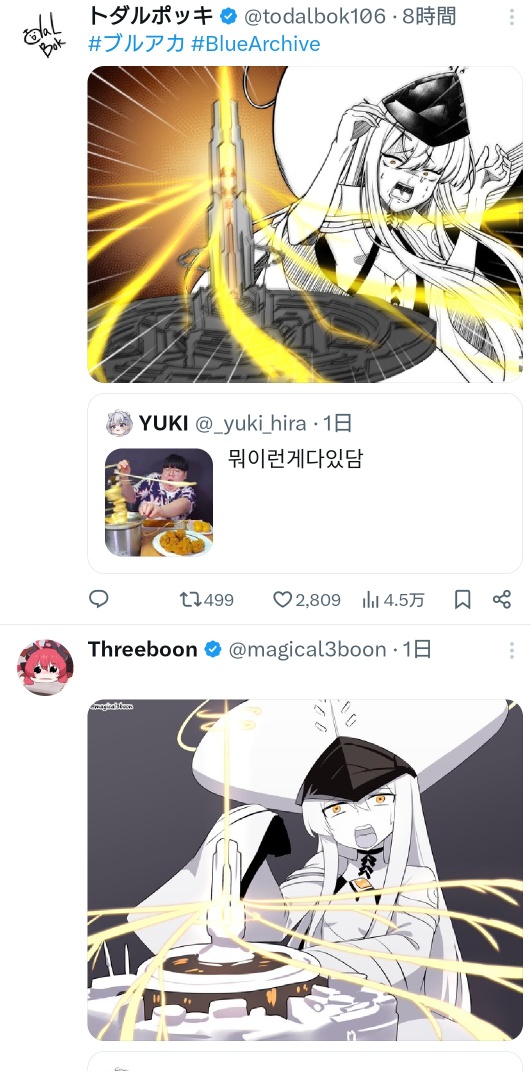
Task: View トダルポッキ's manga illustration image
Action: [x=305, y=224]
